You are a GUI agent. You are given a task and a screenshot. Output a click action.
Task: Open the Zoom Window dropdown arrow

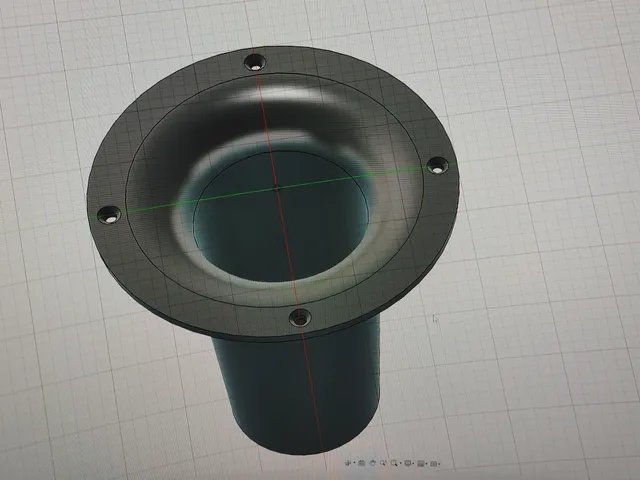tap(401, 463)
